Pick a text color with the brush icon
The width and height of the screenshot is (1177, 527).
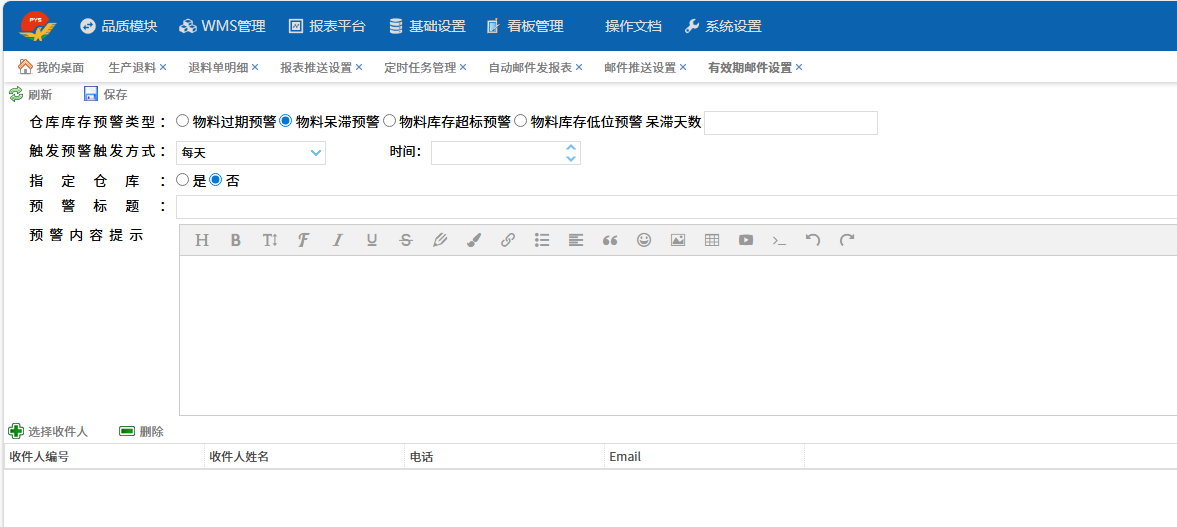click(x=474, y=240)
